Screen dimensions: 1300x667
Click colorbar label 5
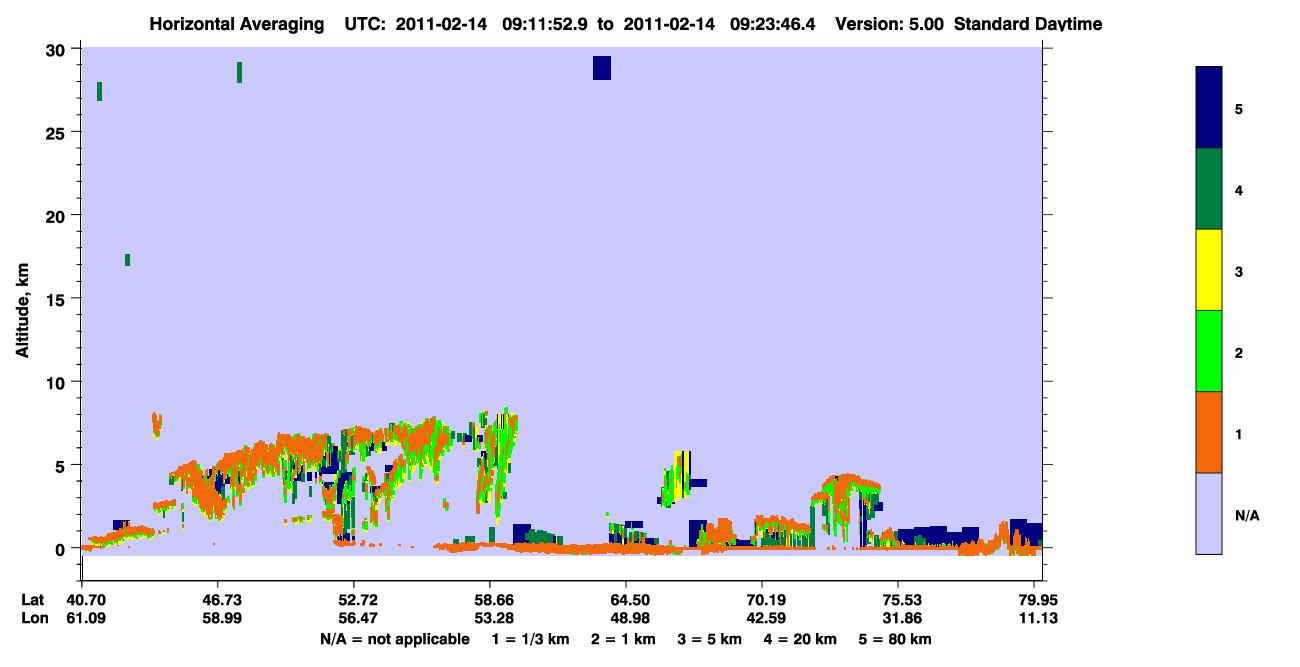1239,108
